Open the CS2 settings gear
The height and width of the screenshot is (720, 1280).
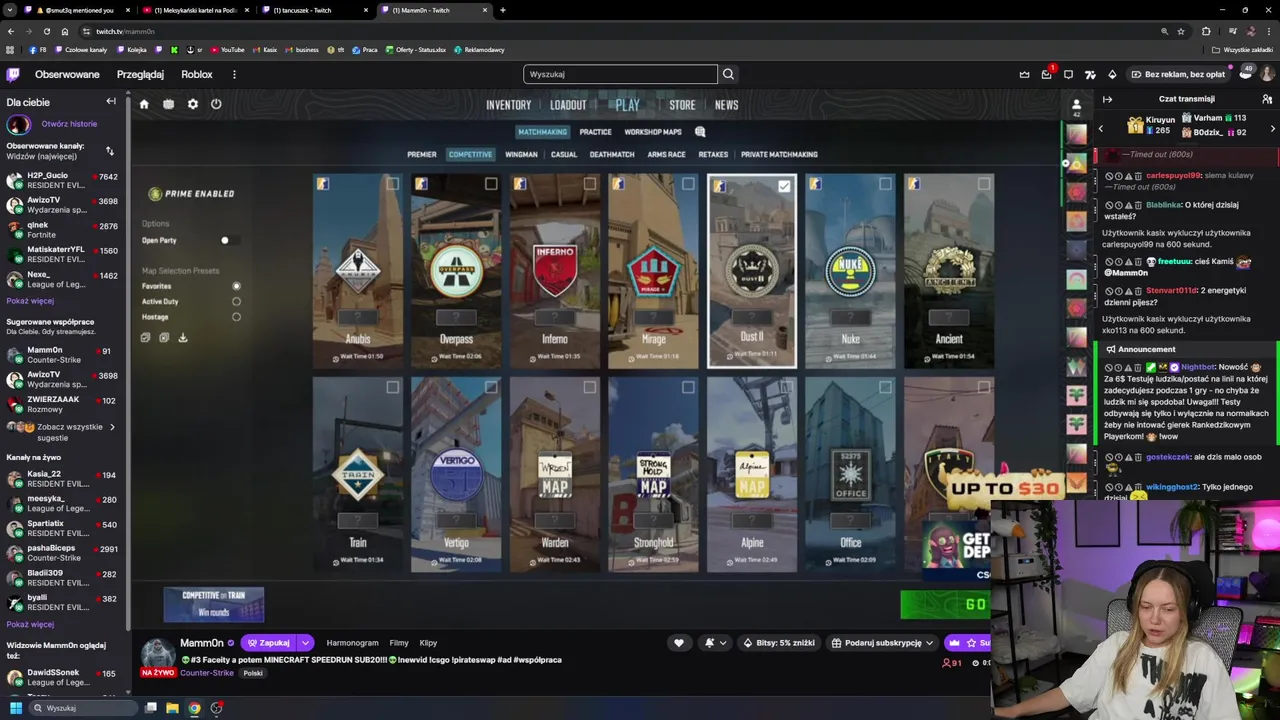coord(192,104)
